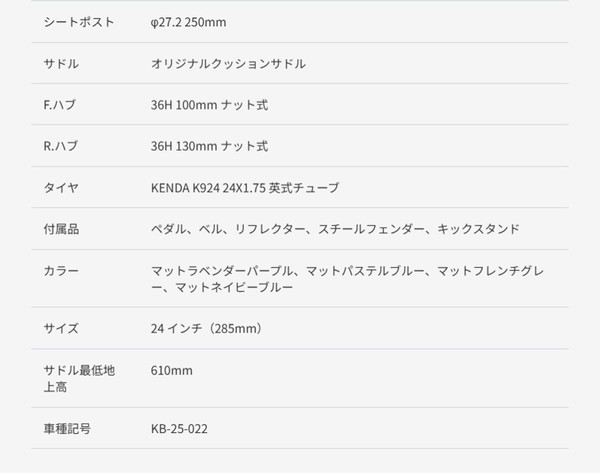
Task: Click the R.ハブ label
Action: [60, 146]
